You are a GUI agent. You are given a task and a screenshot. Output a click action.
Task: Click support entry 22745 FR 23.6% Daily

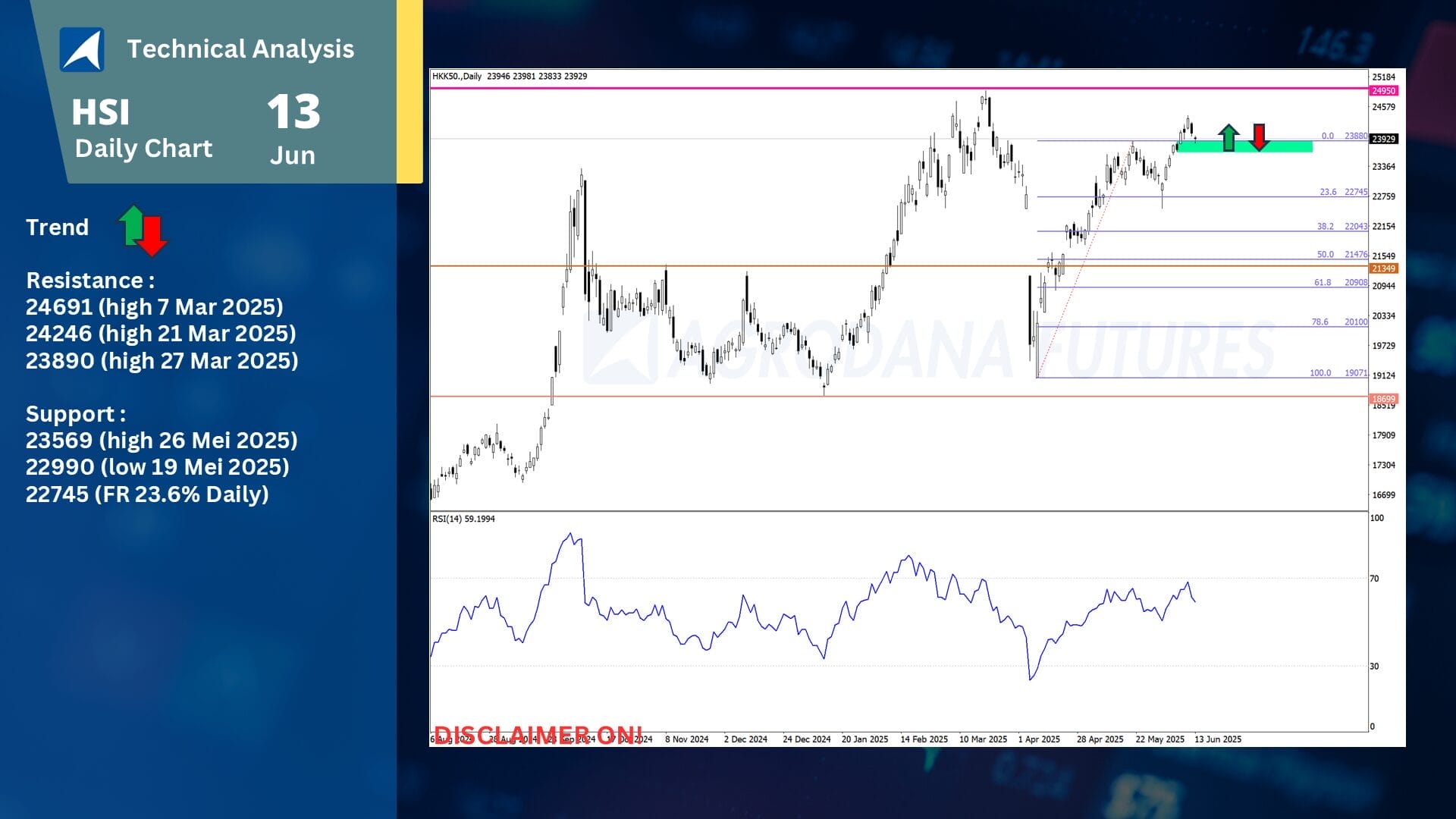147,495
